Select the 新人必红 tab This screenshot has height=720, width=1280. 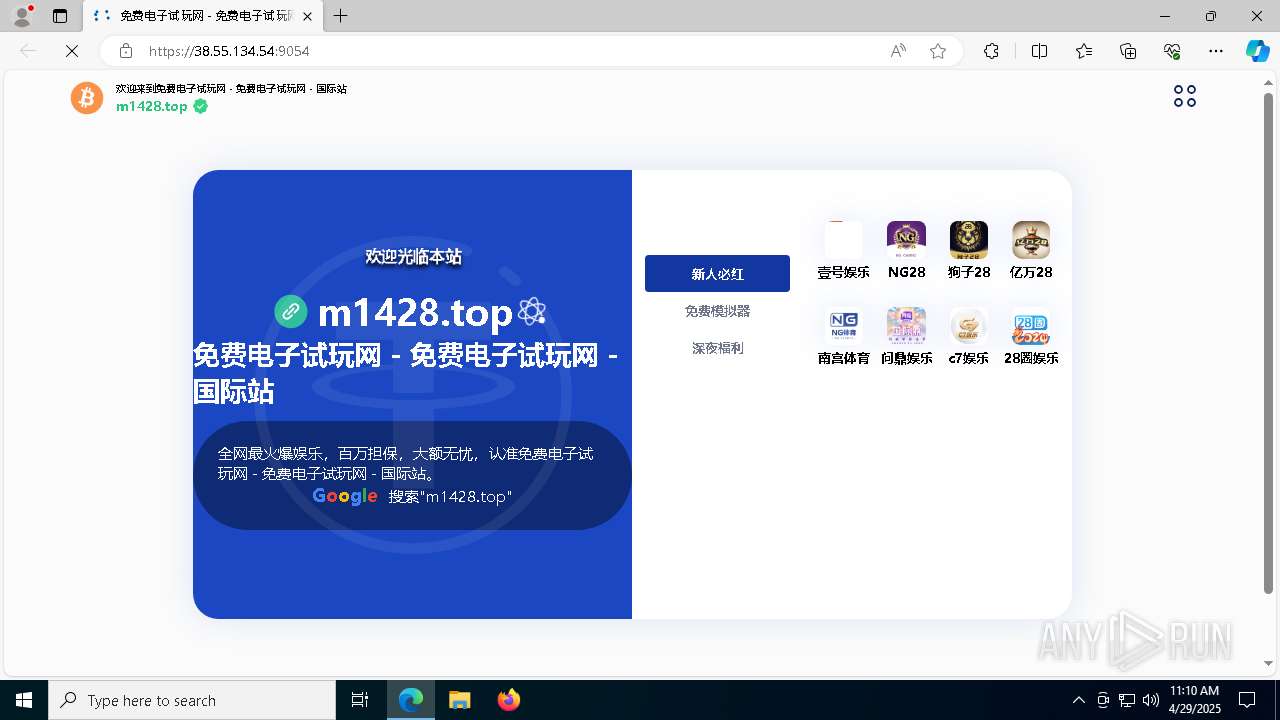717,274
